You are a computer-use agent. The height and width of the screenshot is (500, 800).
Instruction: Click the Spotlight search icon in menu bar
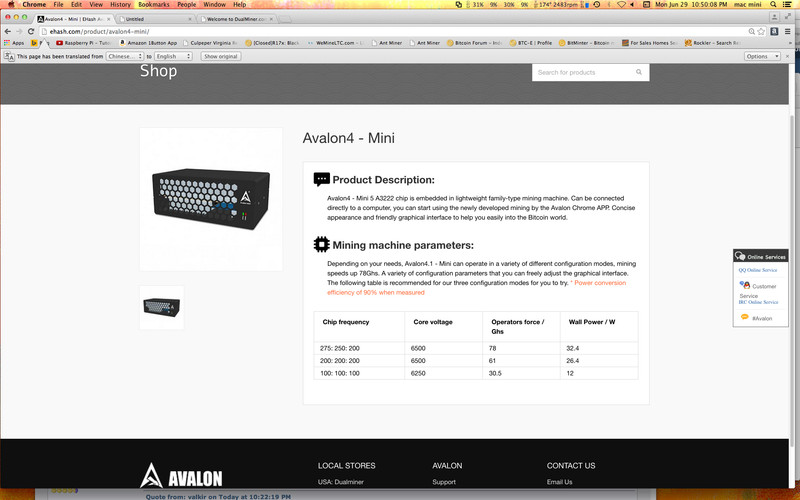tap(773, 4)
